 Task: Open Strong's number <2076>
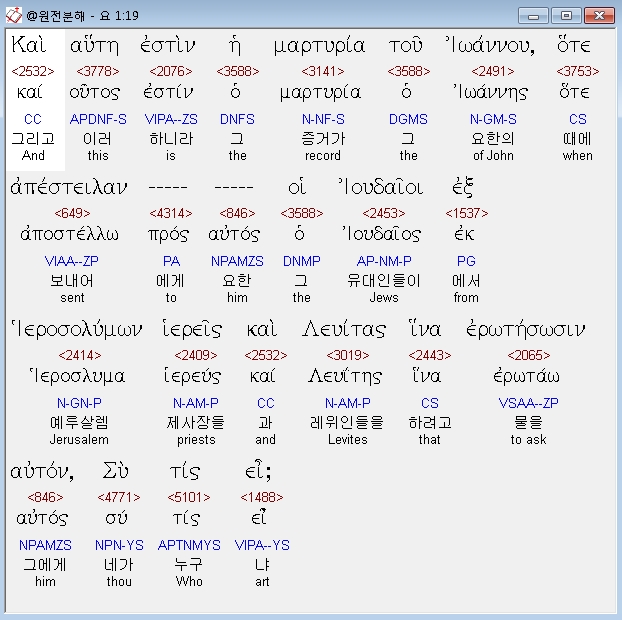click(x=171, y=71)
